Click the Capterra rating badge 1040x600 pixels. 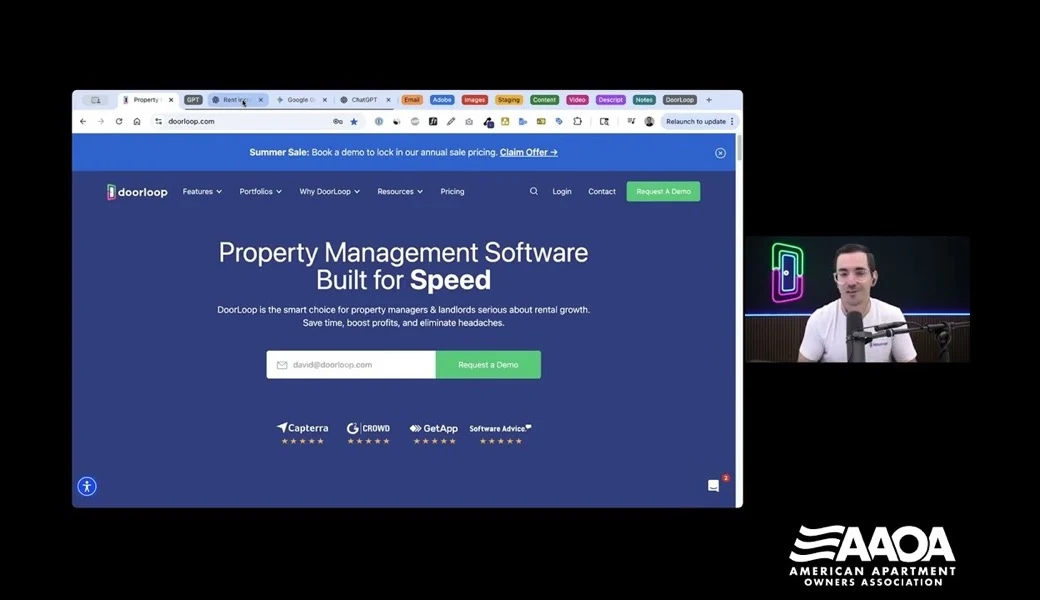coord(302,433)
